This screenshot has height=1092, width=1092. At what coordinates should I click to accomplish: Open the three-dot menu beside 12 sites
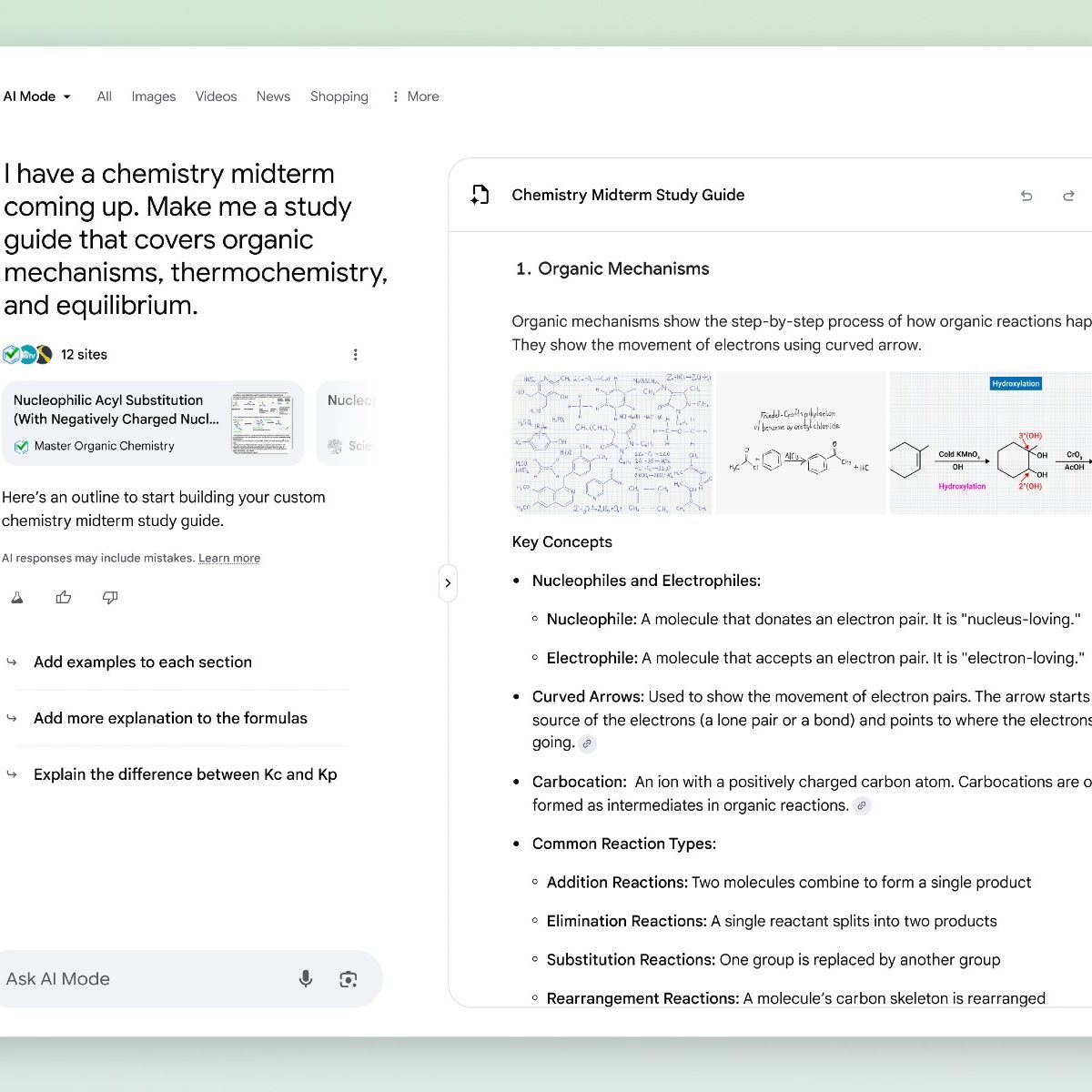pos(355,355)
